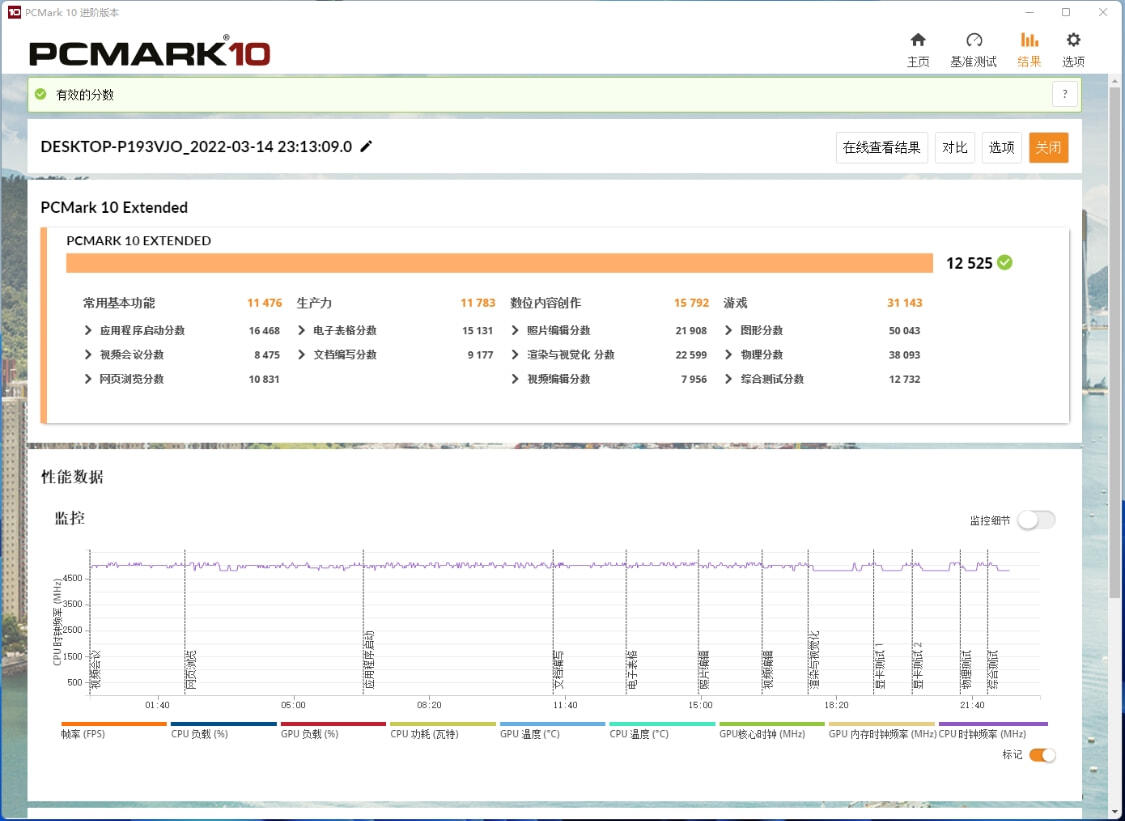The height and width of the screenshot is (821, 1125).
Task: Expand 照片编辑分数 row
Action: (x=515, y=330)
